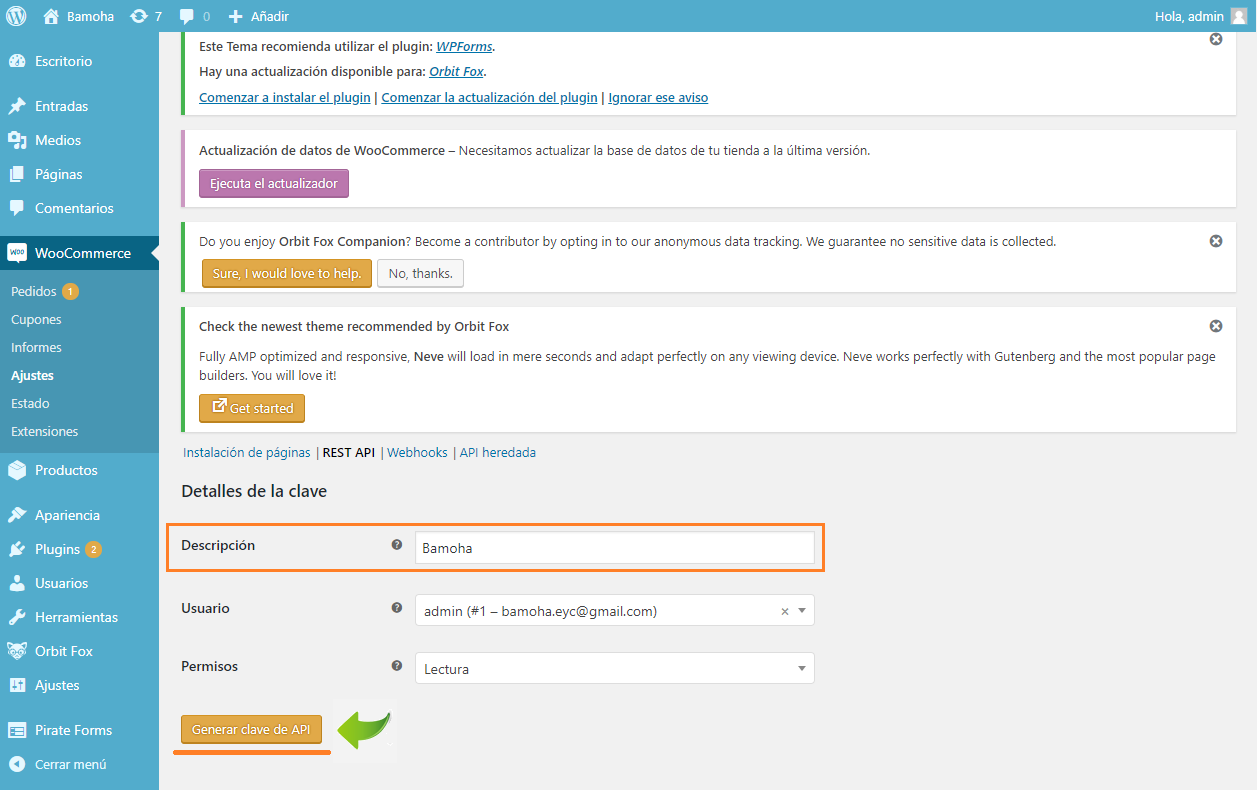Dismiss the Neve theme recommendation notice

coord(1216,326)
